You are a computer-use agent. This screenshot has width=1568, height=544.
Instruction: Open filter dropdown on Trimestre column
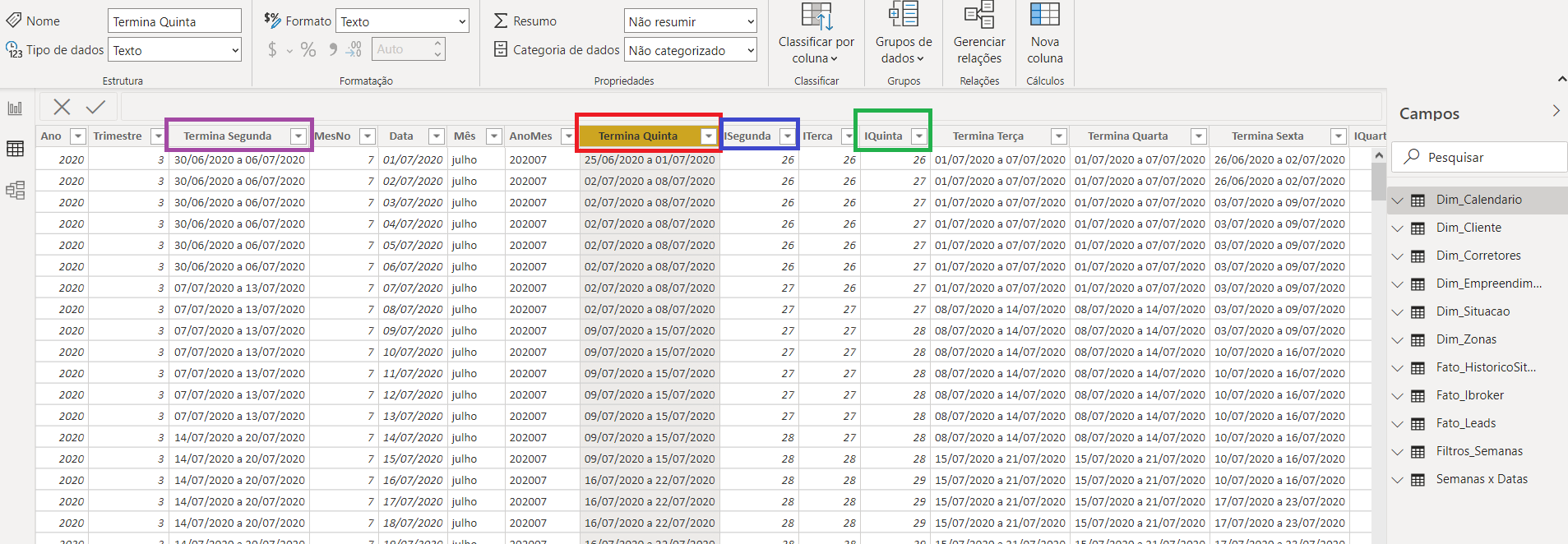[x=158, y=136]
